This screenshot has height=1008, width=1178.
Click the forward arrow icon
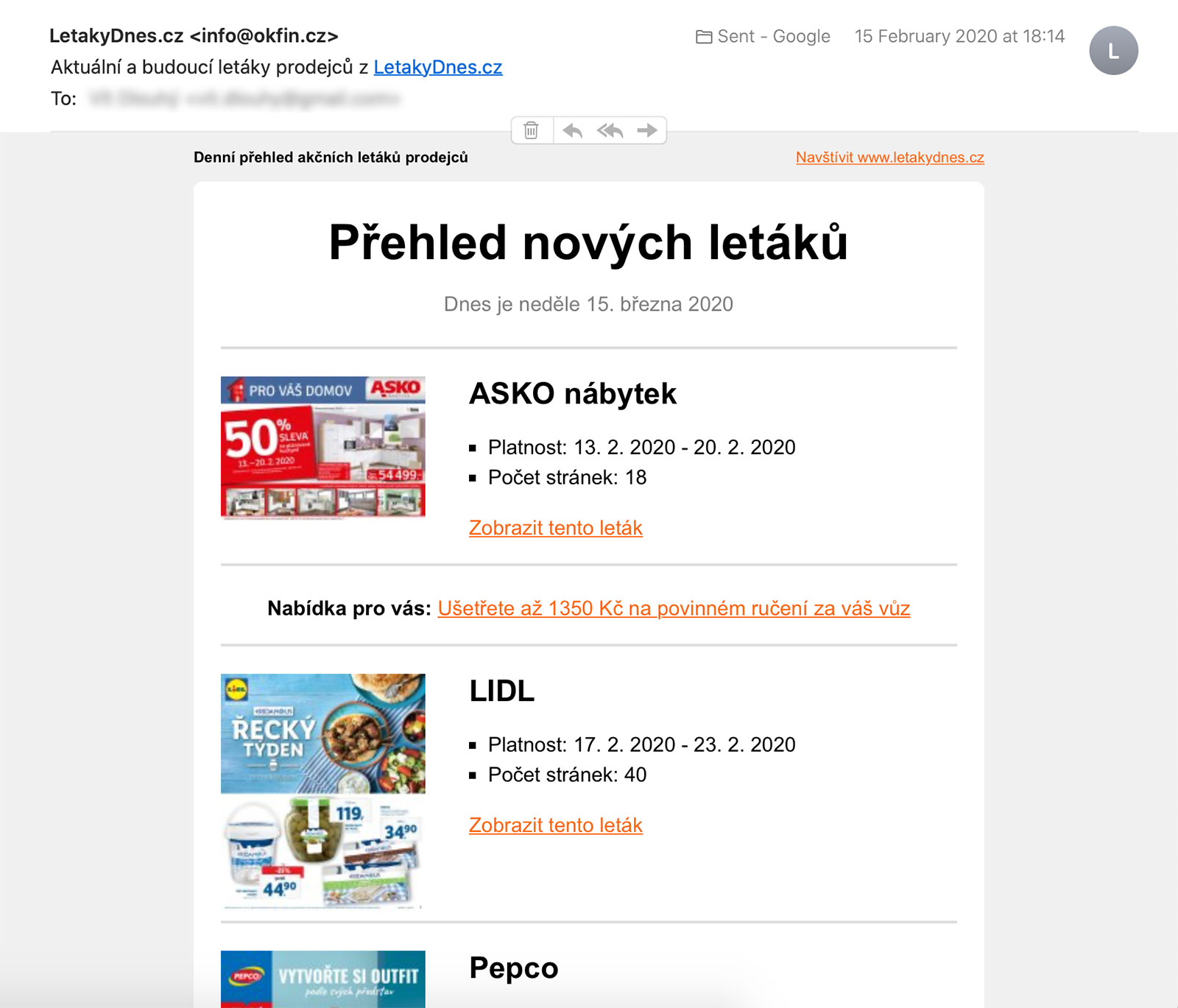pos(647,130)
